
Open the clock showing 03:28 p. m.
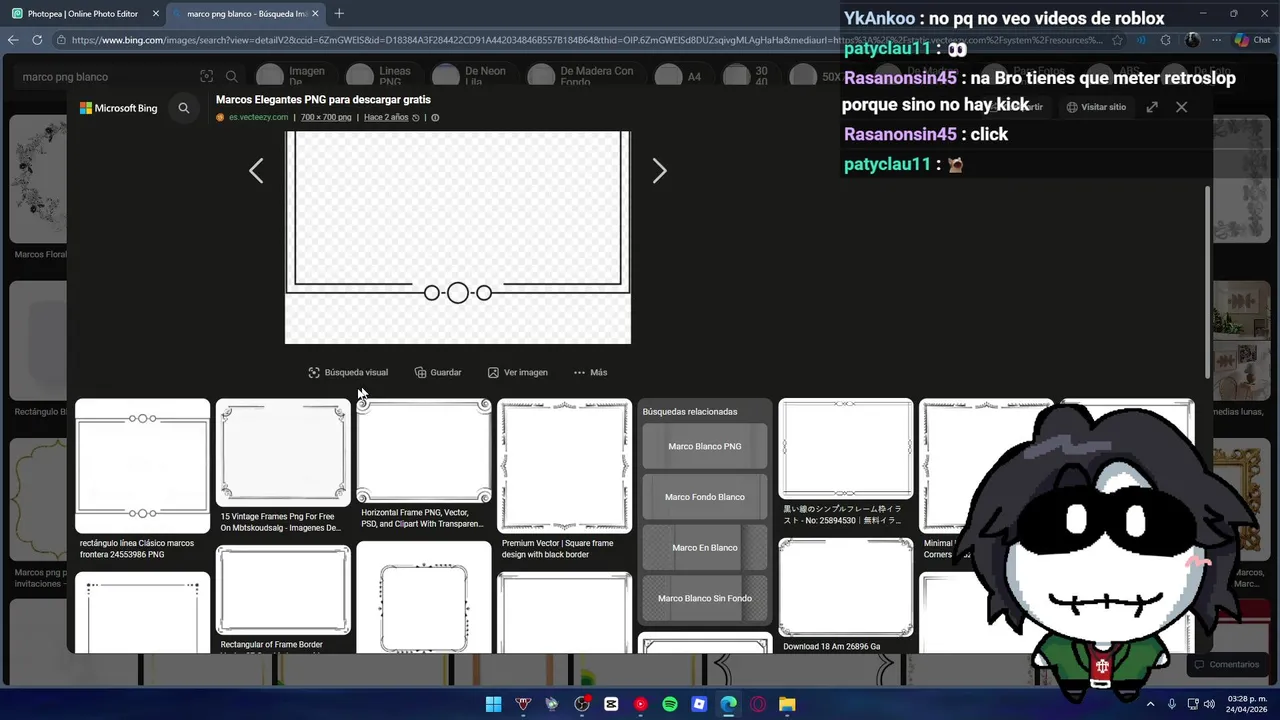1247,704
